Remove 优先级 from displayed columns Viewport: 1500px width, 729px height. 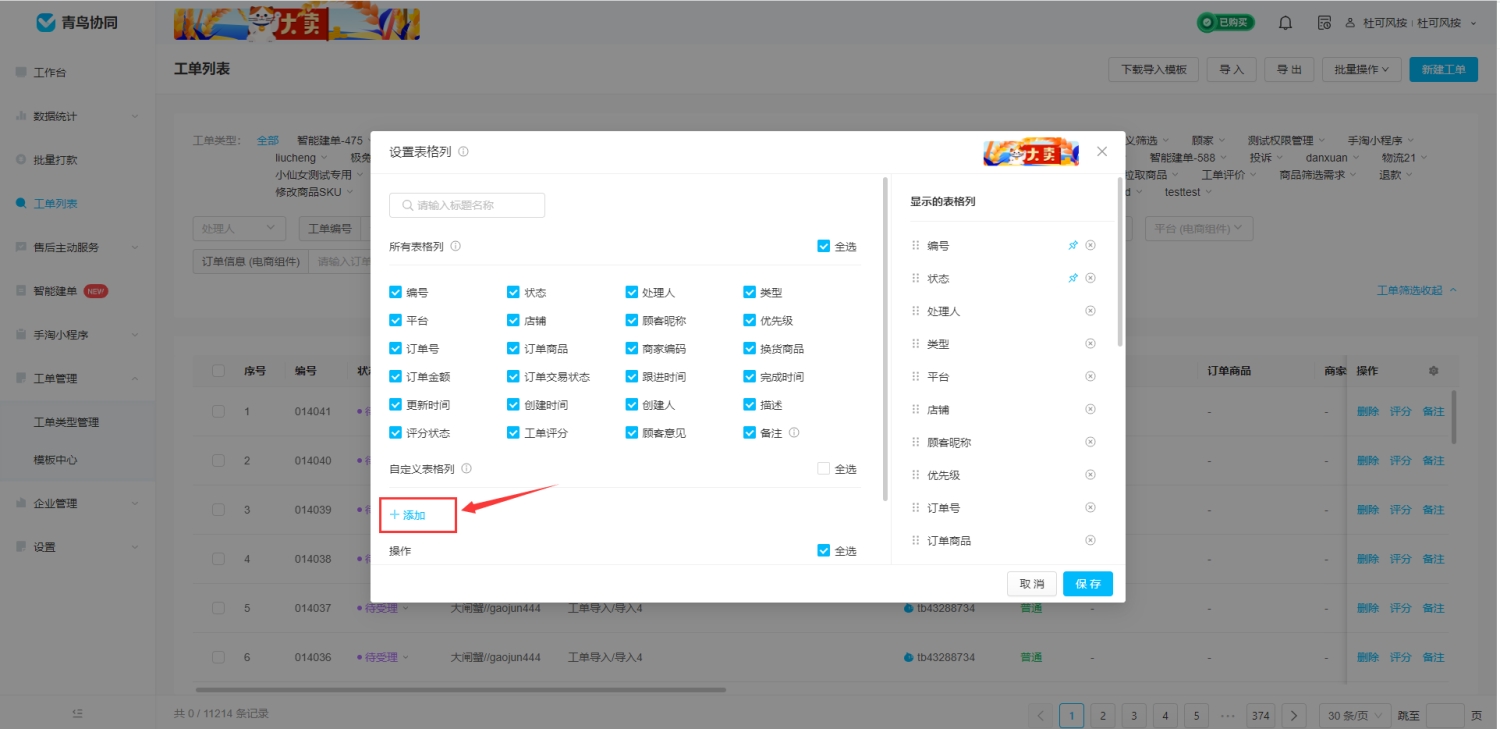(1090, 475)
